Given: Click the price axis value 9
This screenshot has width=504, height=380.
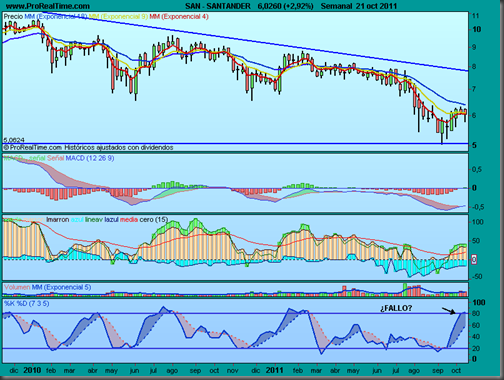Looking at the screenshot, I should click(x=474, y=47).
